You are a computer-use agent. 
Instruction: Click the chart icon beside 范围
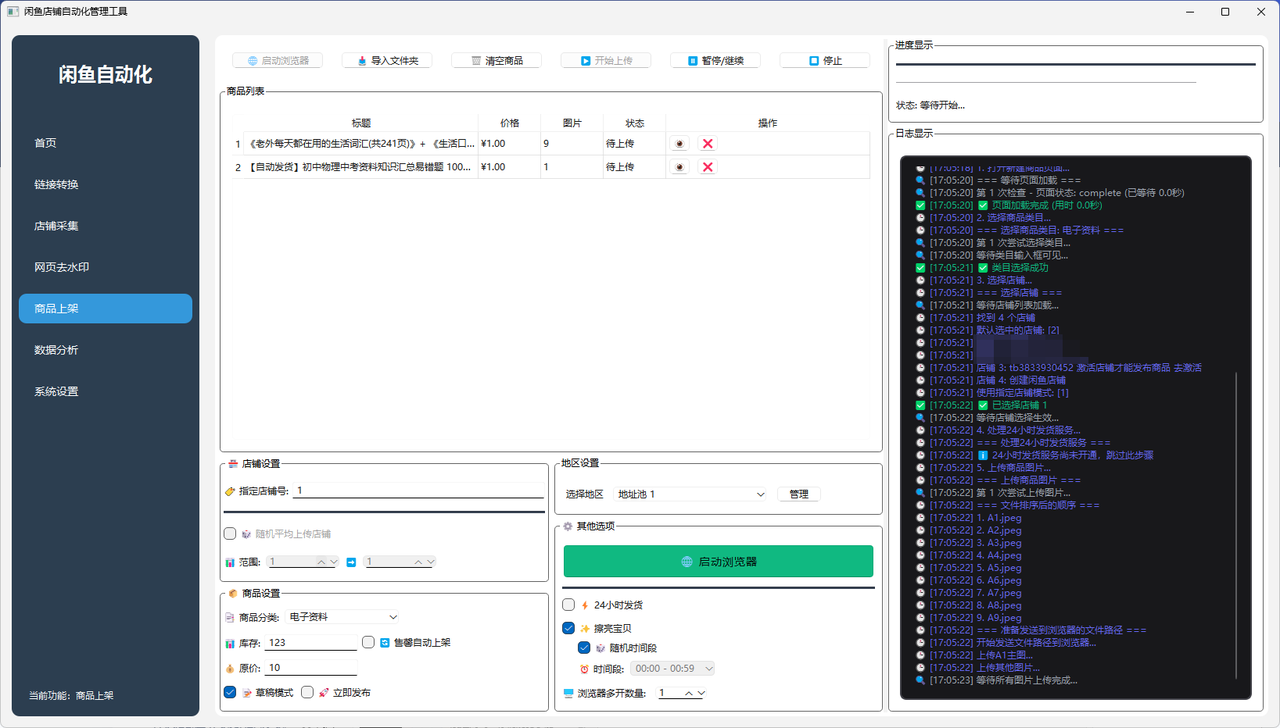coord(230,562)
